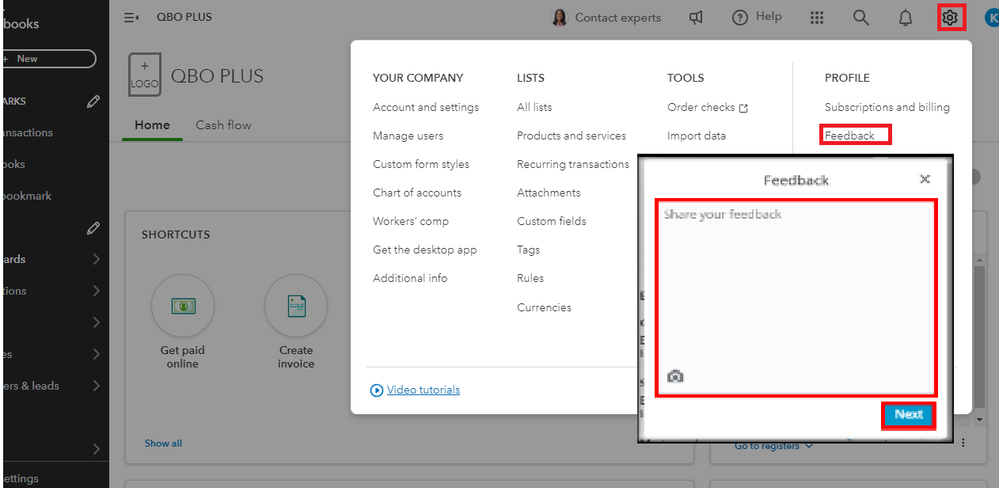Click the add LOGO placeholder
The image size is (999, 488).
click(x=145, y=75)
